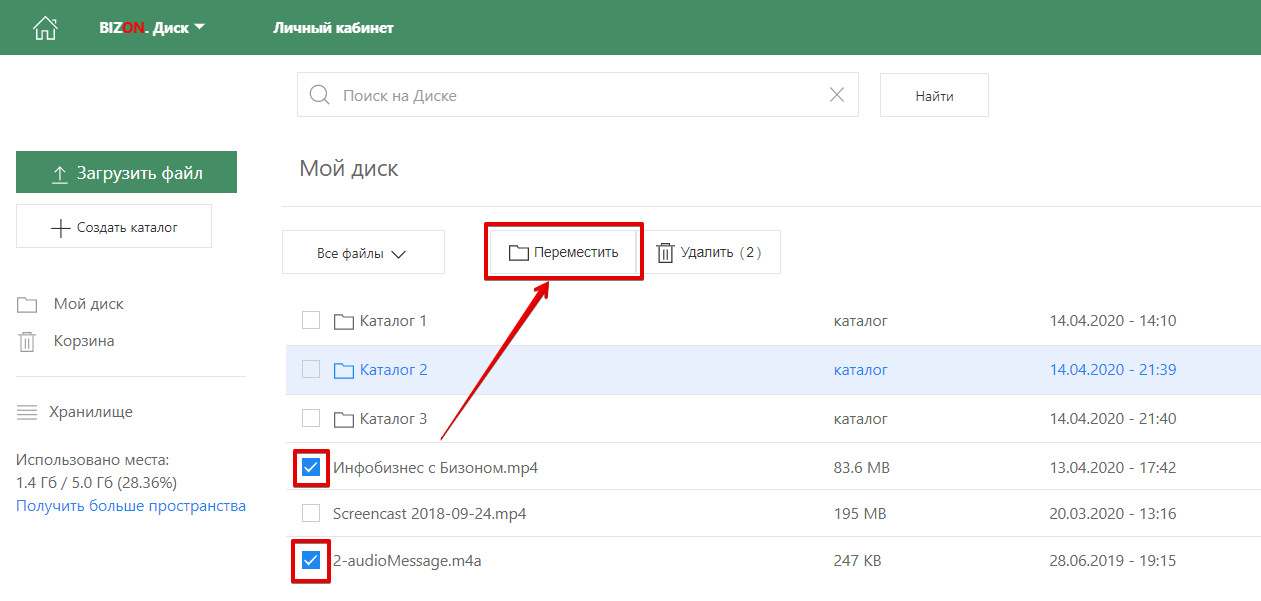Click Получить больше пространства link

point(131,506)
